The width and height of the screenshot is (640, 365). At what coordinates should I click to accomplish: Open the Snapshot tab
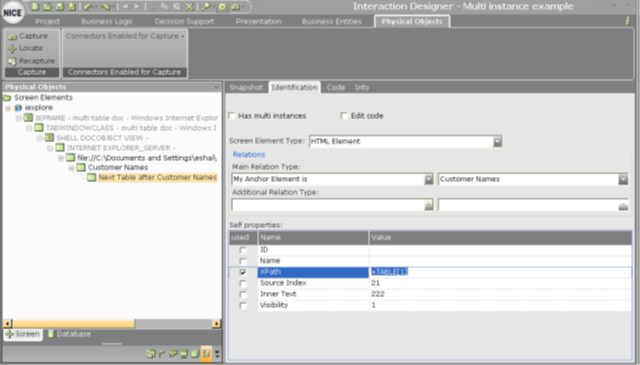coord(246,87)
